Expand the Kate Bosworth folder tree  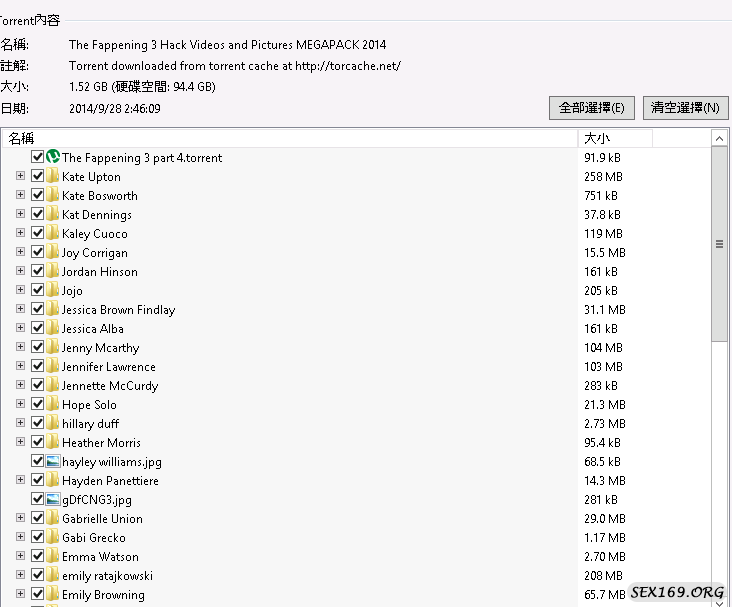[20, 195]
